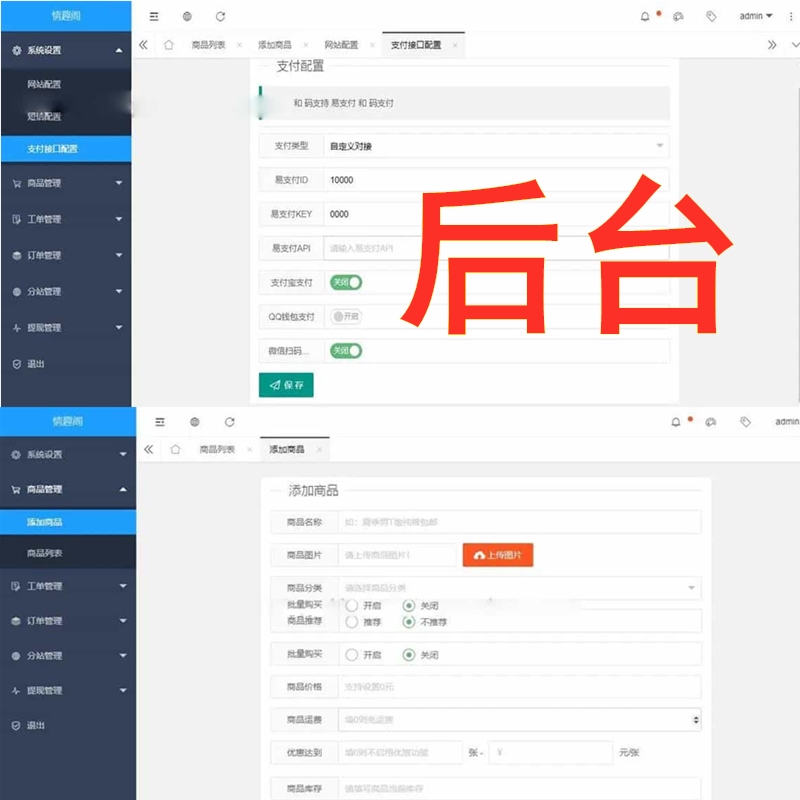Click the green 保存 button
800x800 pixels.
pyautogui.click(x=286, y=385)
